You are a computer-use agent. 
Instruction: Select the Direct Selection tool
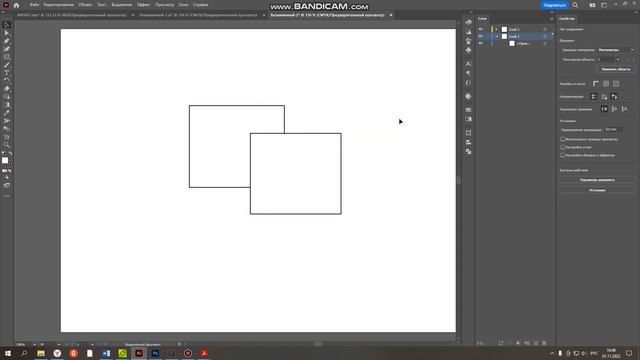[7, 33]
